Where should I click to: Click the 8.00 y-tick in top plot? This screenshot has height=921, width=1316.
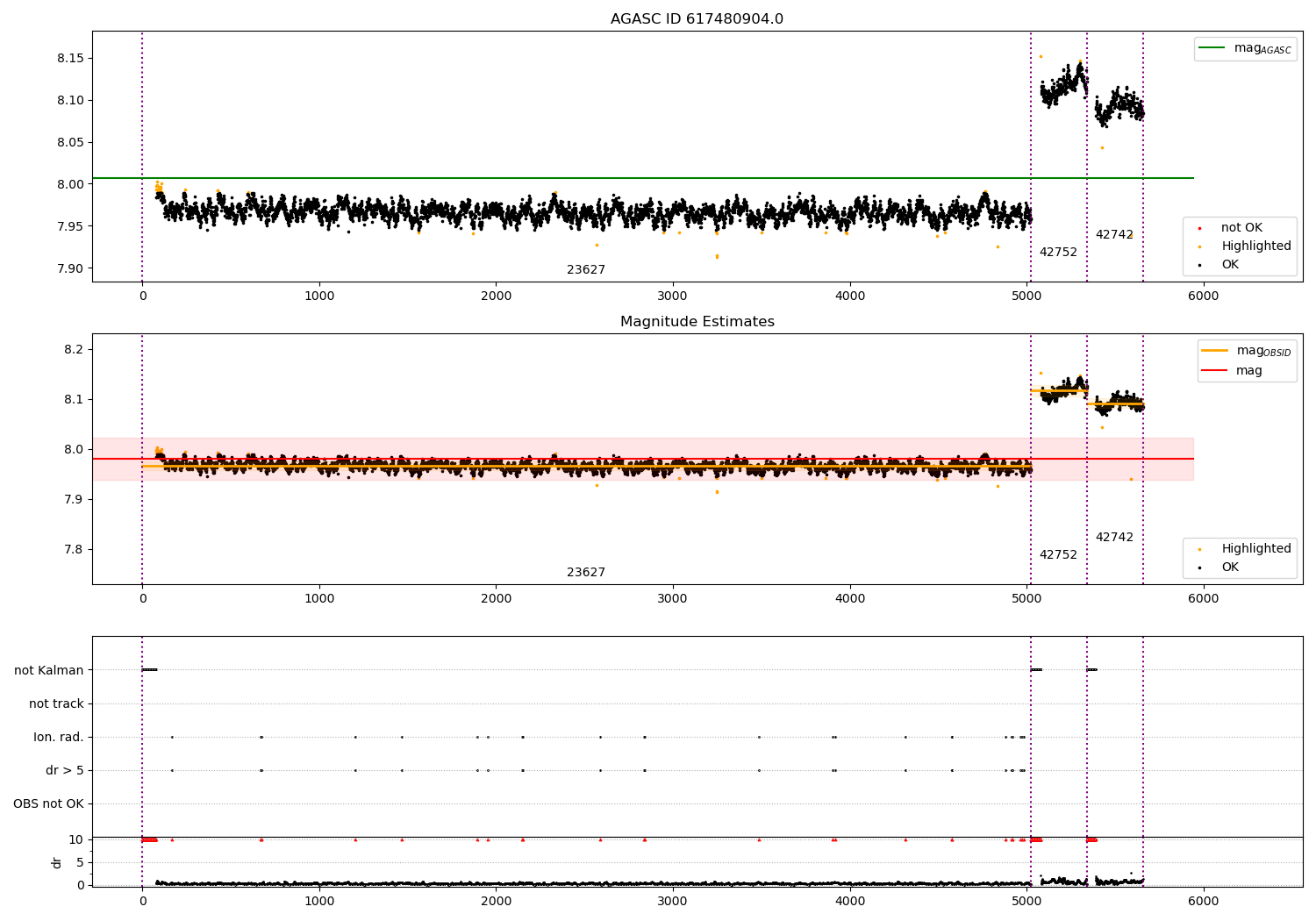click(x=70, y=185)
